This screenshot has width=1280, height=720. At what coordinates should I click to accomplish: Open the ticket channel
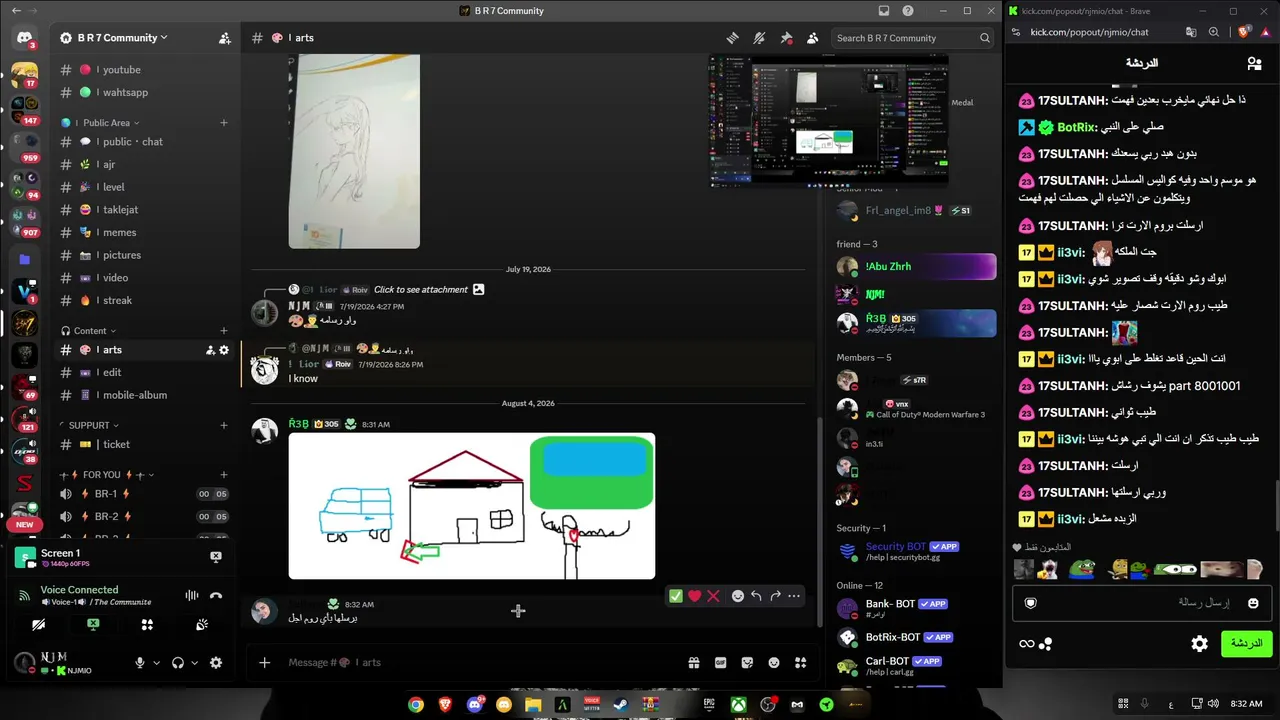tap(145, 445)
